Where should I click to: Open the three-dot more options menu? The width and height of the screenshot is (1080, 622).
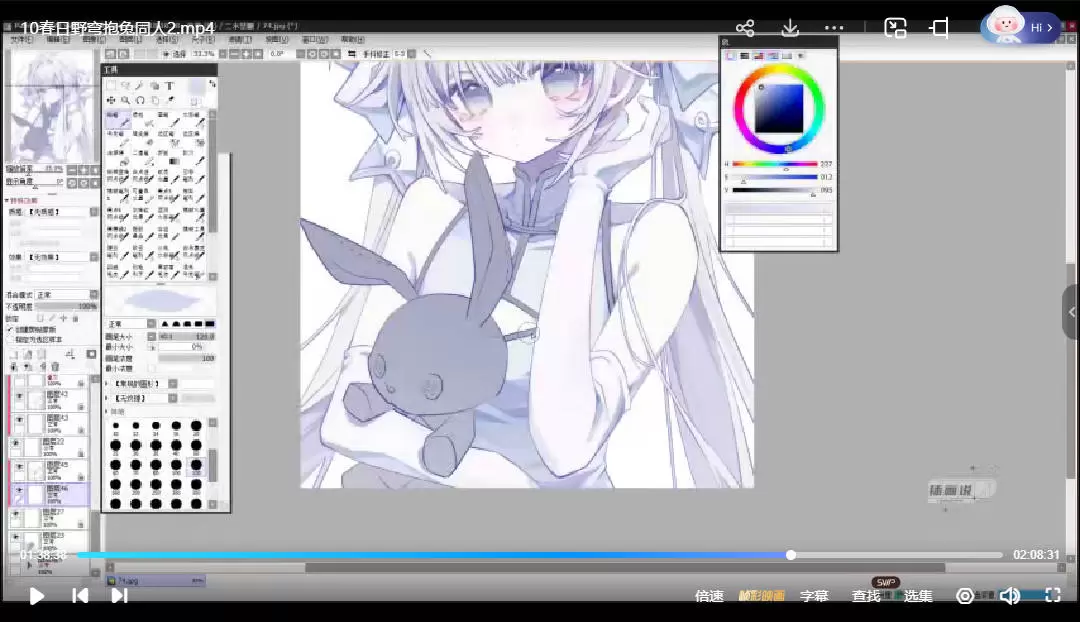point(834,28)
